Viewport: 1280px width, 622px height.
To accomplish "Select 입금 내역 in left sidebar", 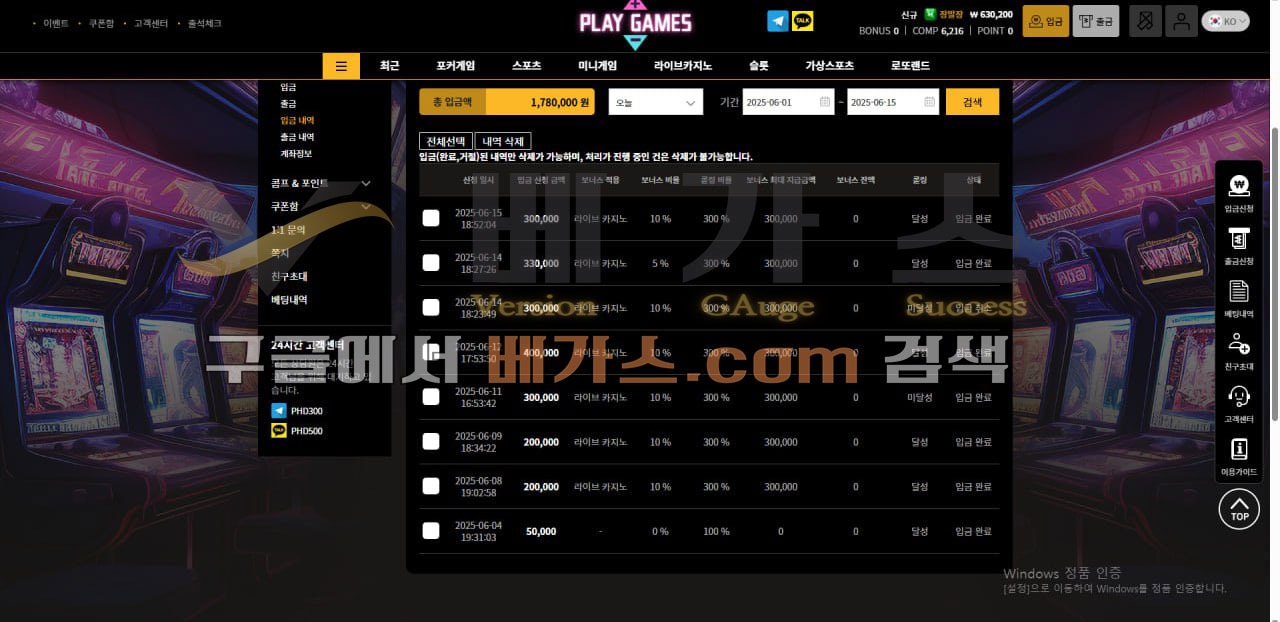I will 297,120.
